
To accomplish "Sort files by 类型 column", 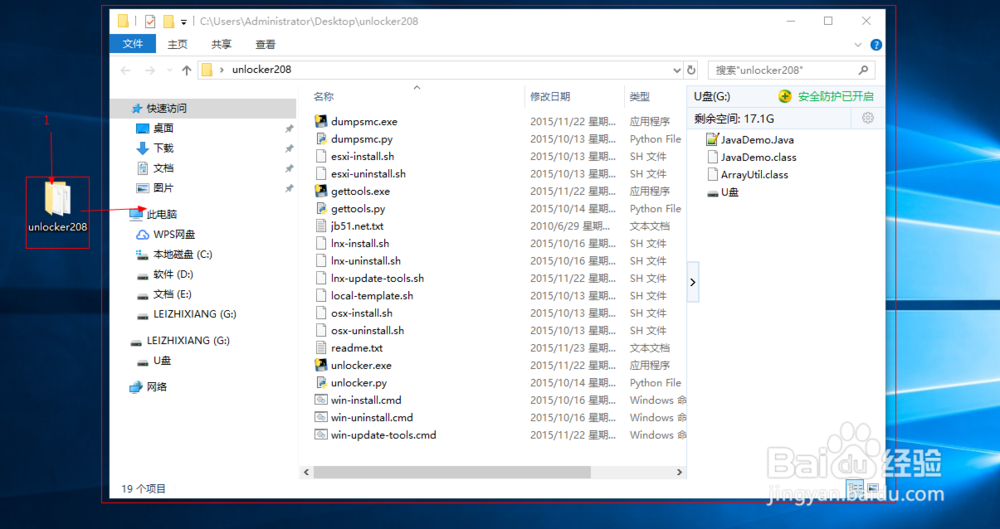I will [x=640, y=96].
